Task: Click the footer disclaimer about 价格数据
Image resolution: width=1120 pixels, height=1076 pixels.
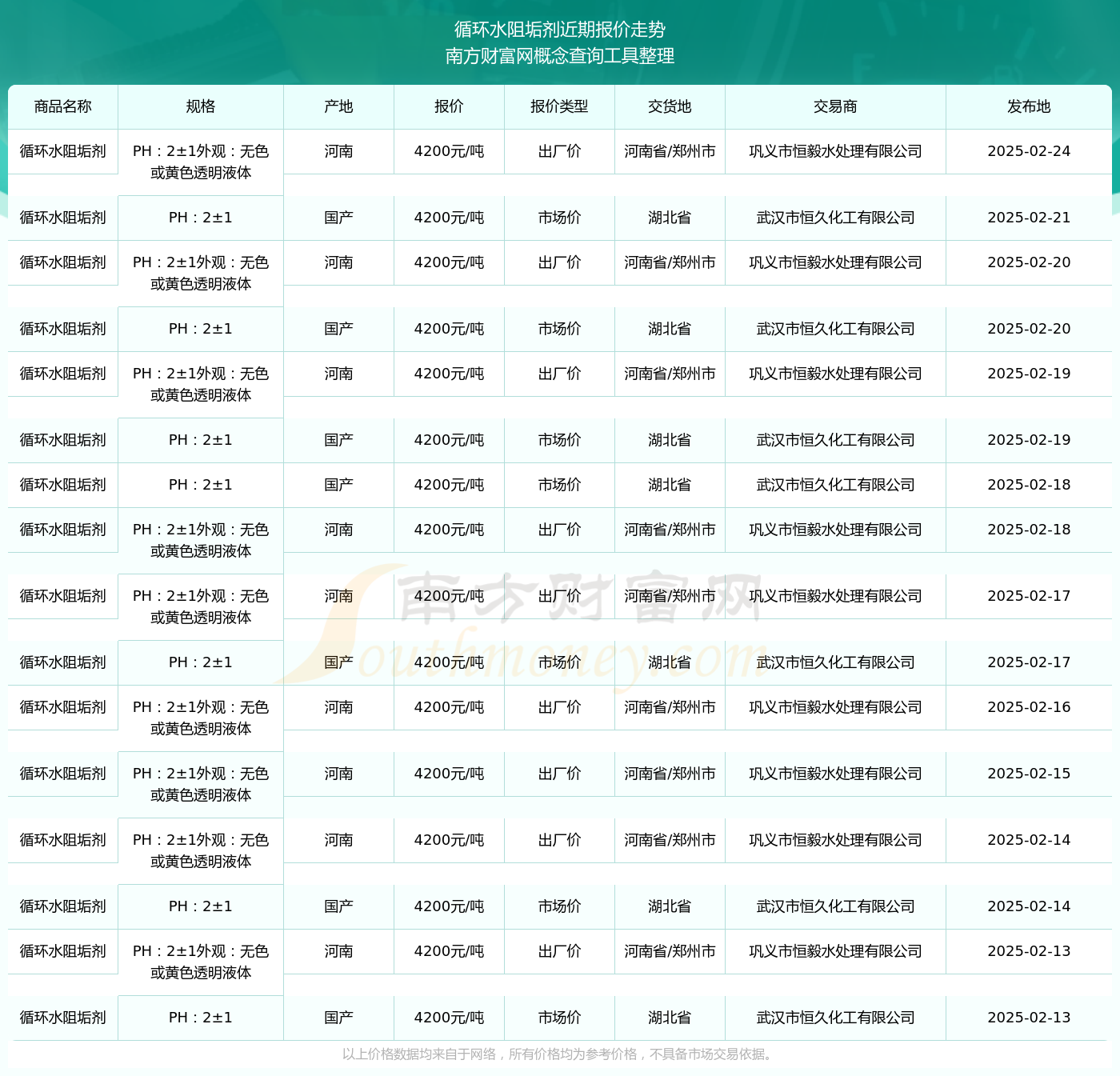Action: [x=559, y=1054]
